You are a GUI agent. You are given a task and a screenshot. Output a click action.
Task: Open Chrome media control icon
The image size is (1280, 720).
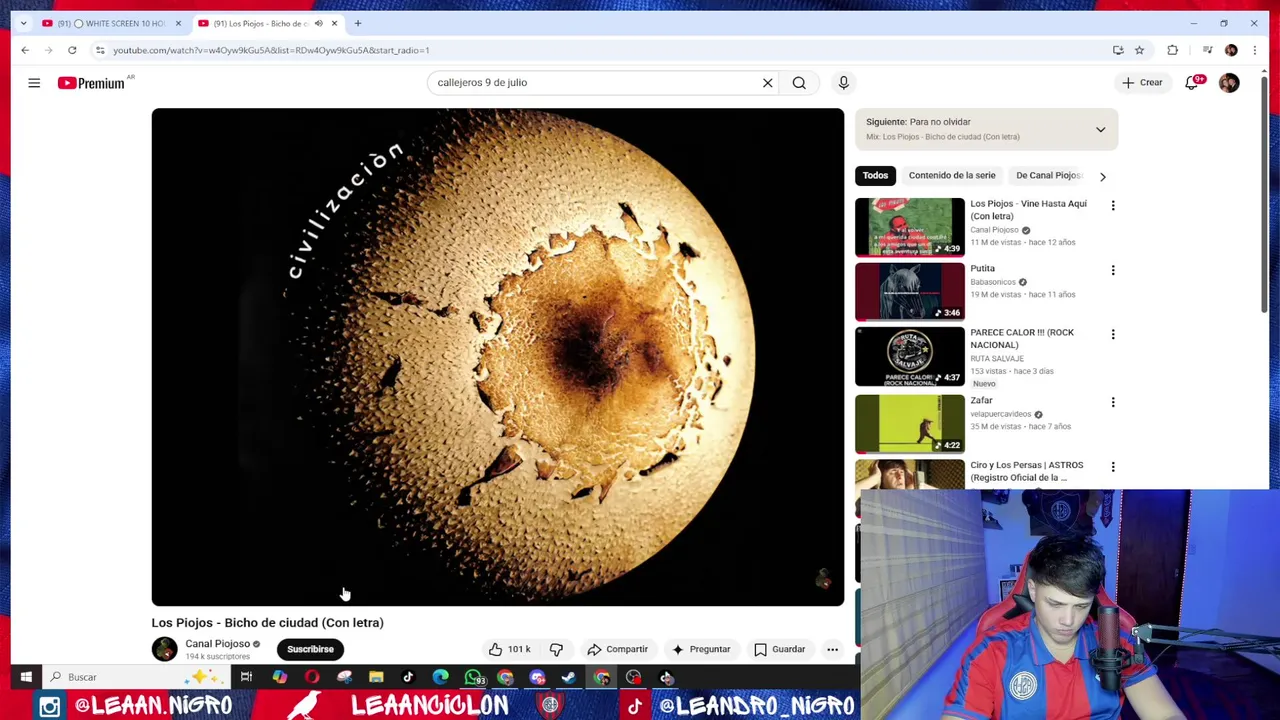coord(1207,50)
